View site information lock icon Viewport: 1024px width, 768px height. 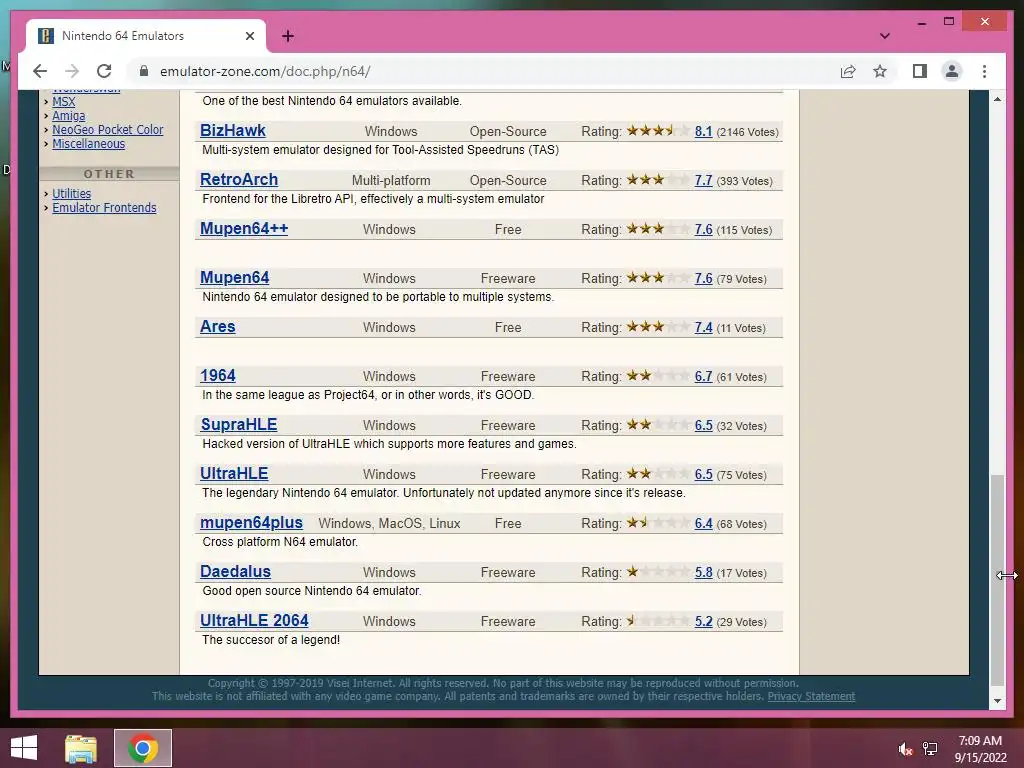[x=144, y=71]
